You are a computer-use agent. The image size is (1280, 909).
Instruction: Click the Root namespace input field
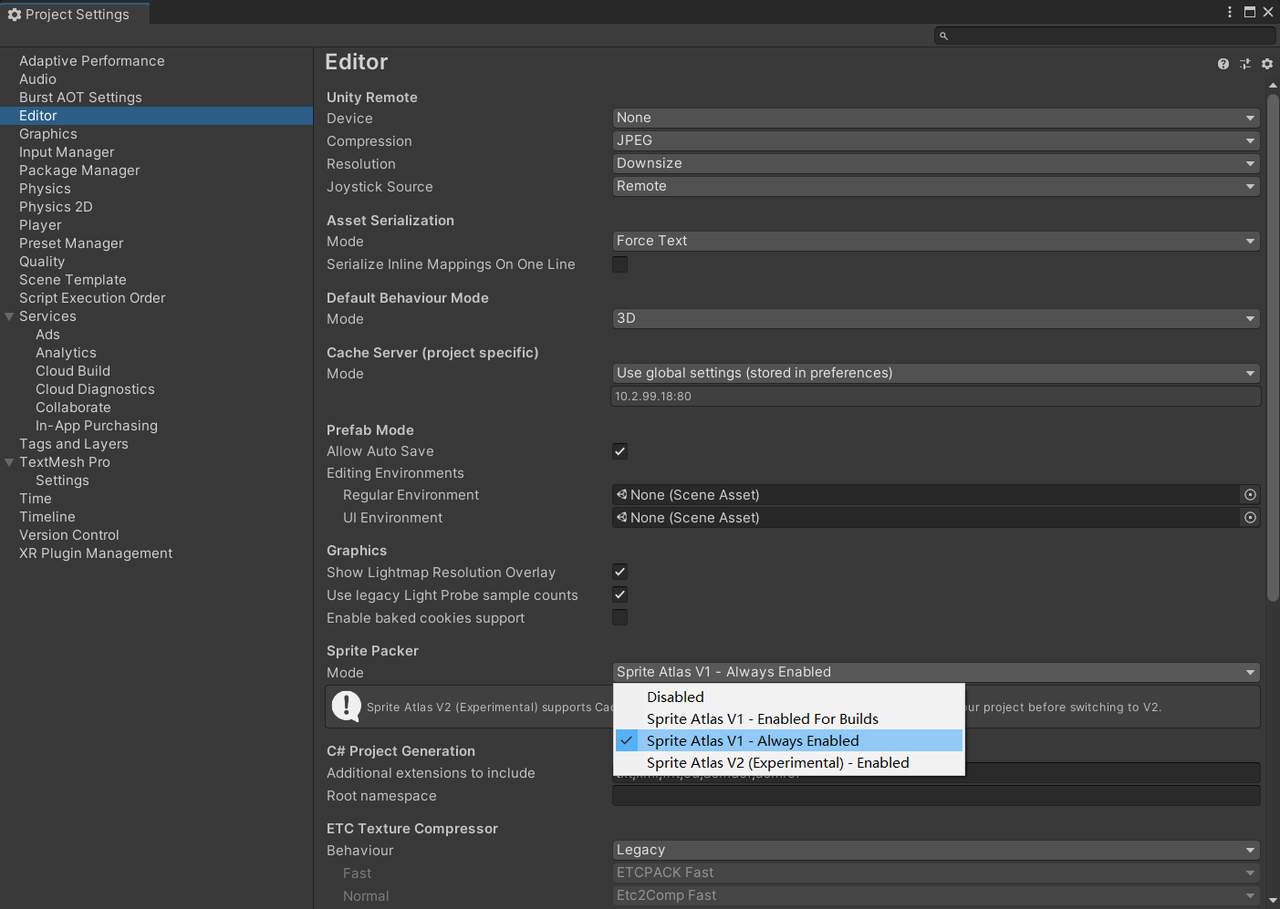936,796
